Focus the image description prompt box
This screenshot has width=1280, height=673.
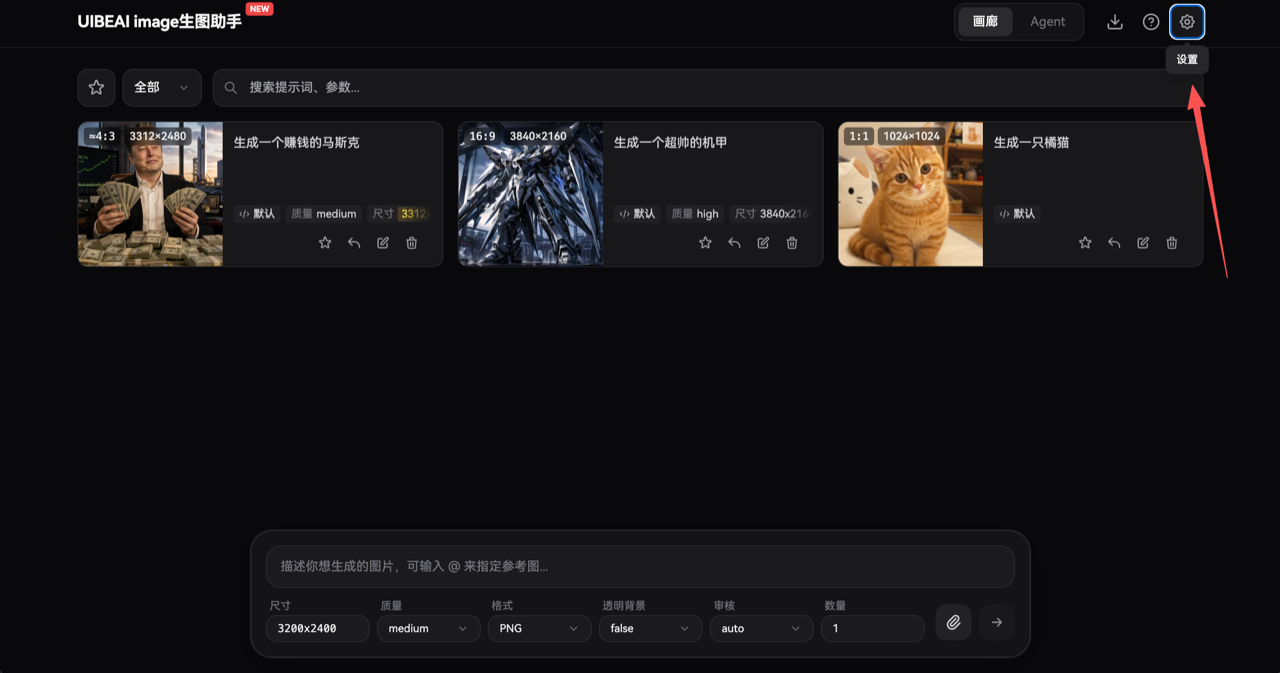click(640, 566)
